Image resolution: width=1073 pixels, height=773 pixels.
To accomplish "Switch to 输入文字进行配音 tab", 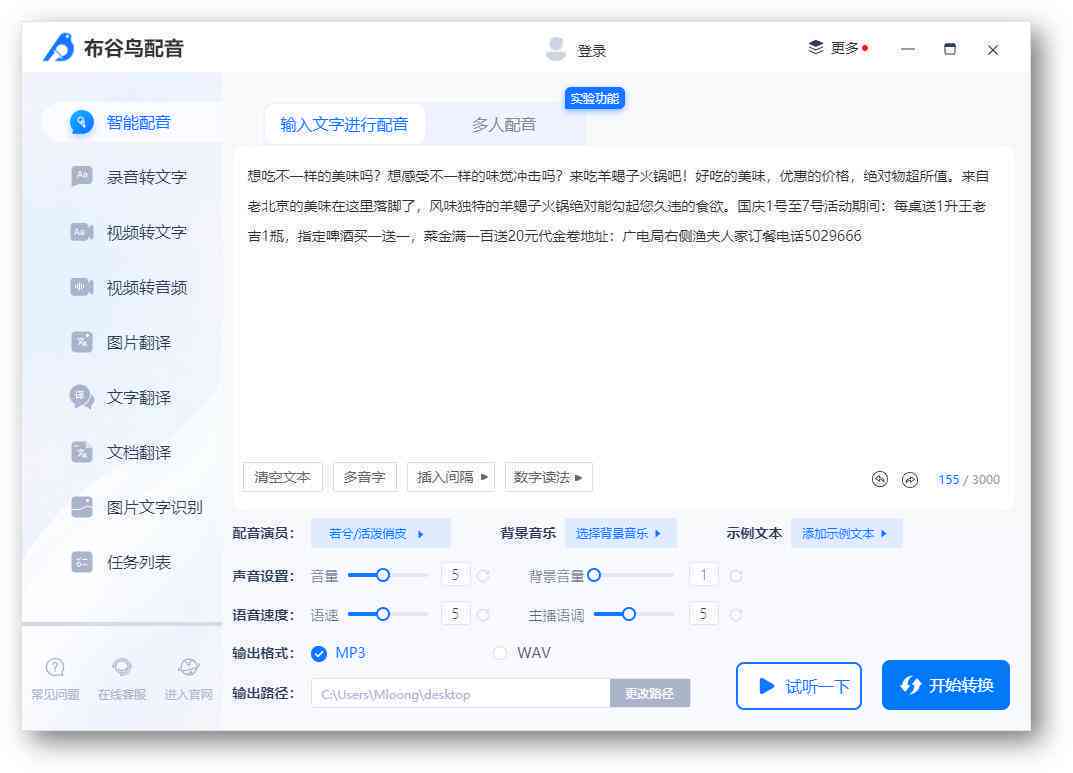I will click(x=344, y=125).
